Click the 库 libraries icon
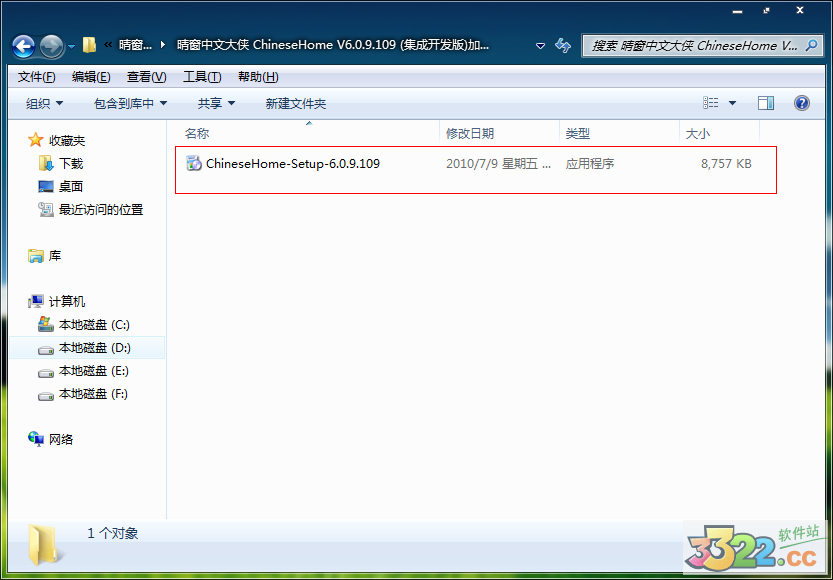833x580 pixels. point(36,256)
